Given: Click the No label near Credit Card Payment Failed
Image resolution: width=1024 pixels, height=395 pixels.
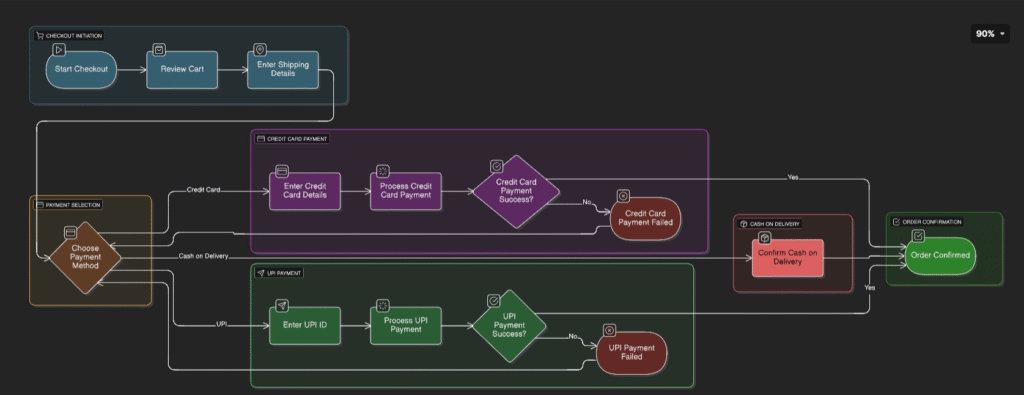Looking at the screenshot, I should (x=586, y=202).
